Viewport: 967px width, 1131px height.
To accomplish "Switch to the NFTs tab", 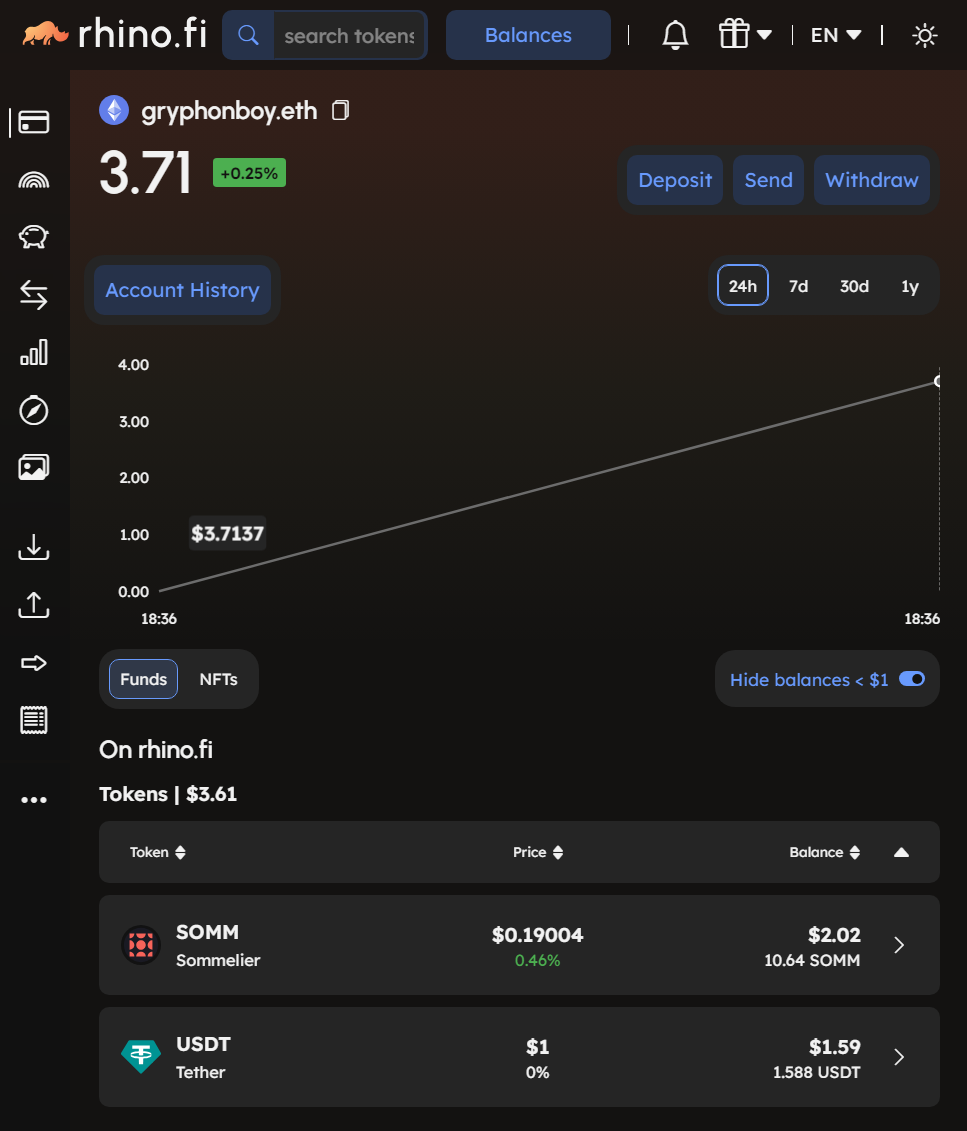I will (x=218, y=679).
